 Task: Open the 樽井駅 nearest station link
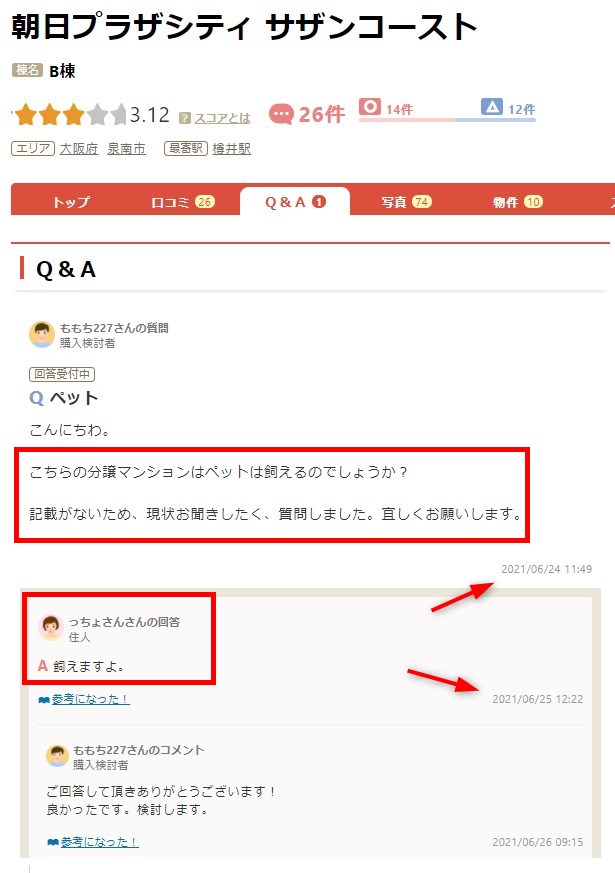pos(232,149)
